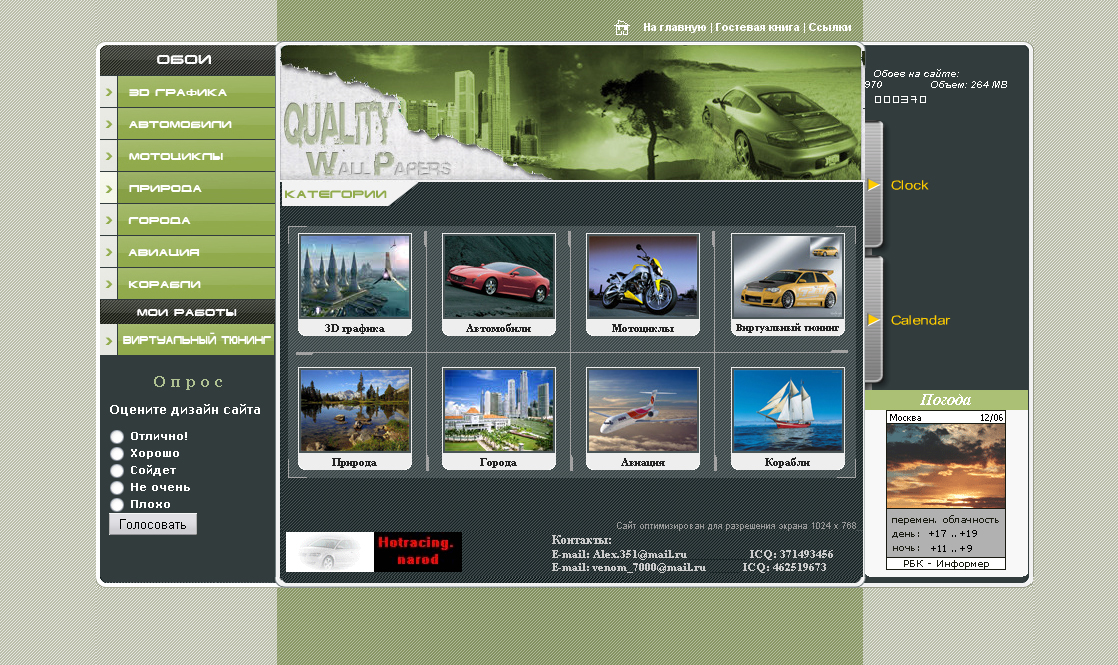
Task: Click the Clock label
Action: coord(909,185)
